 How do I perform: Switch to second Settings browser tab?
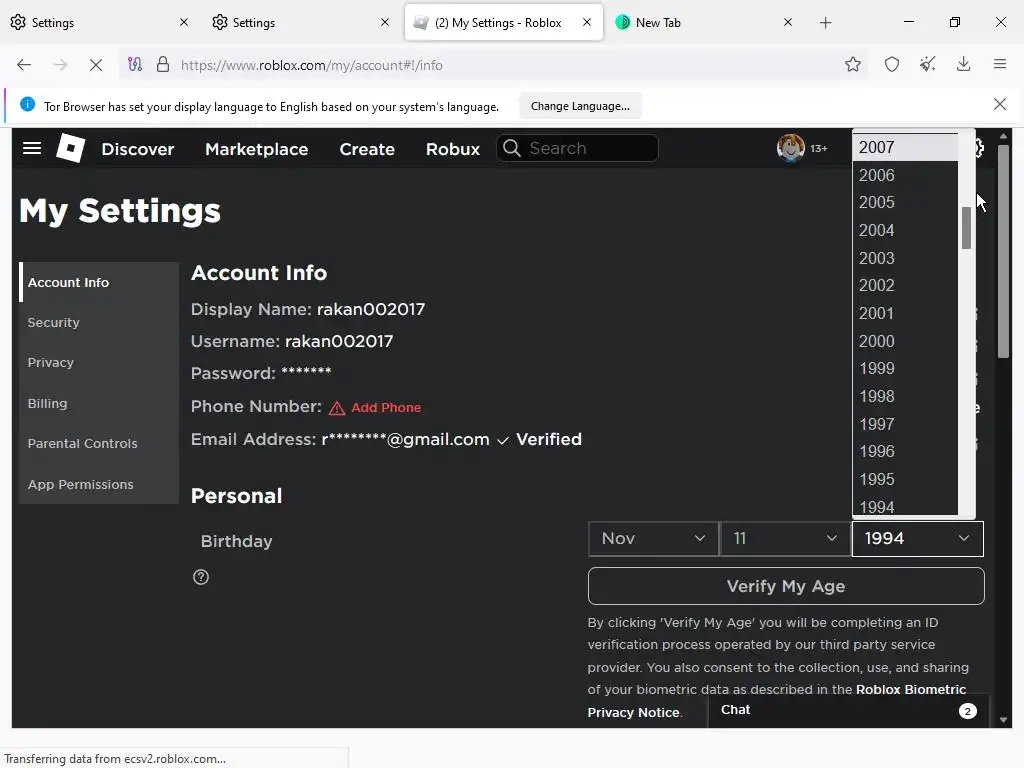click(301, 22)
